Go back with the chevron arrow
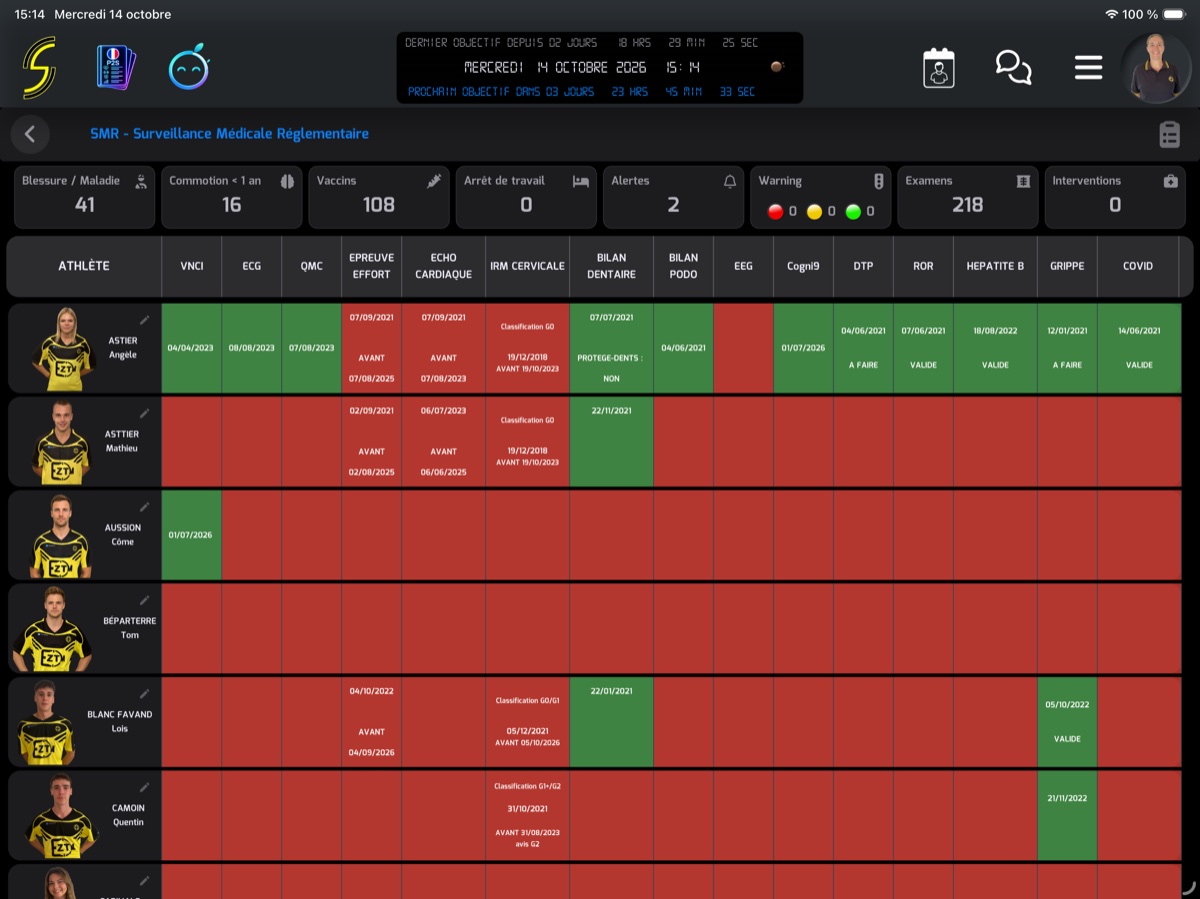 click(x=30, y=134)
